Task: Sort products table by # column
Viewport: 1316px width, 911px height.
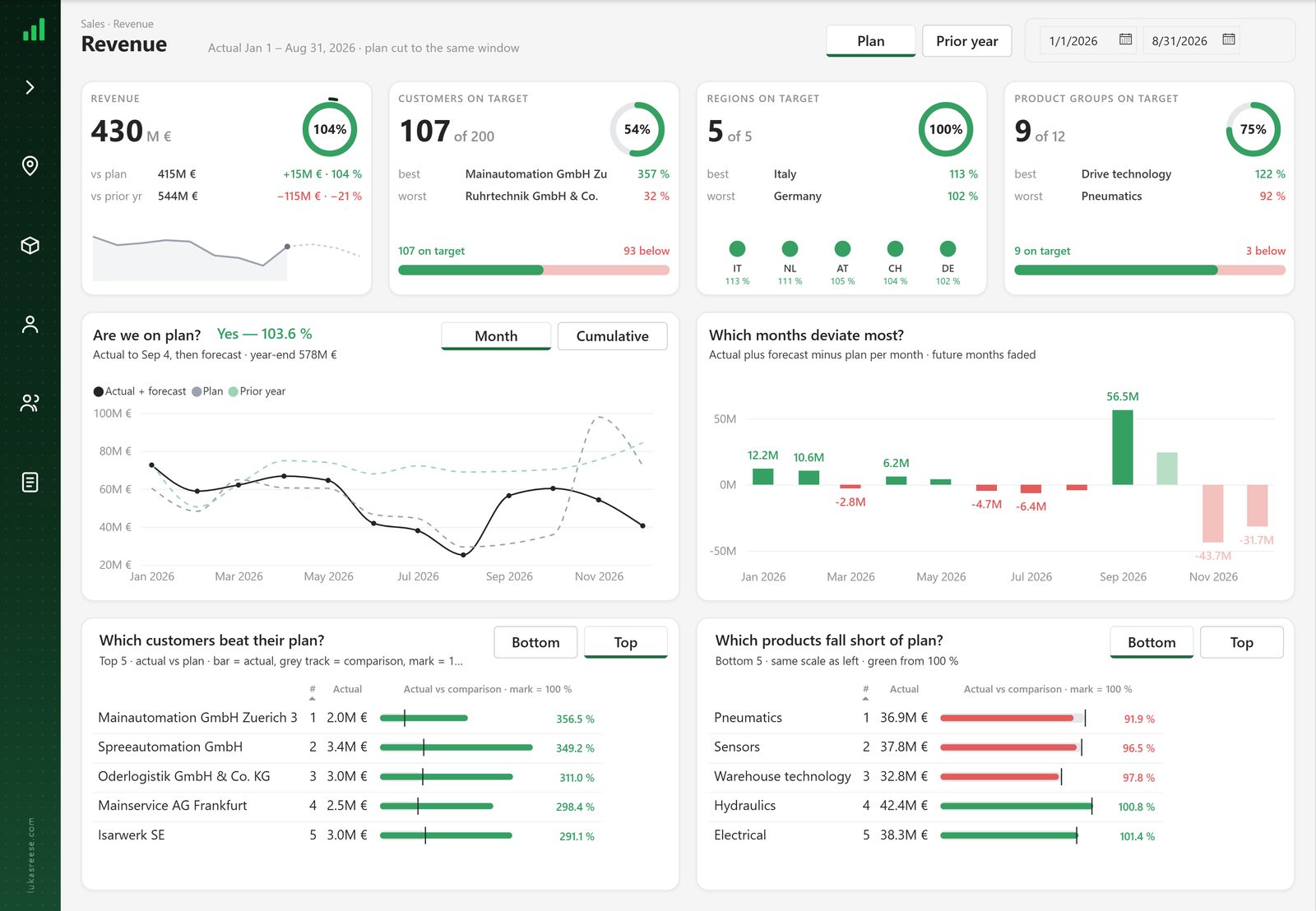Action: (x=866, y=692)
